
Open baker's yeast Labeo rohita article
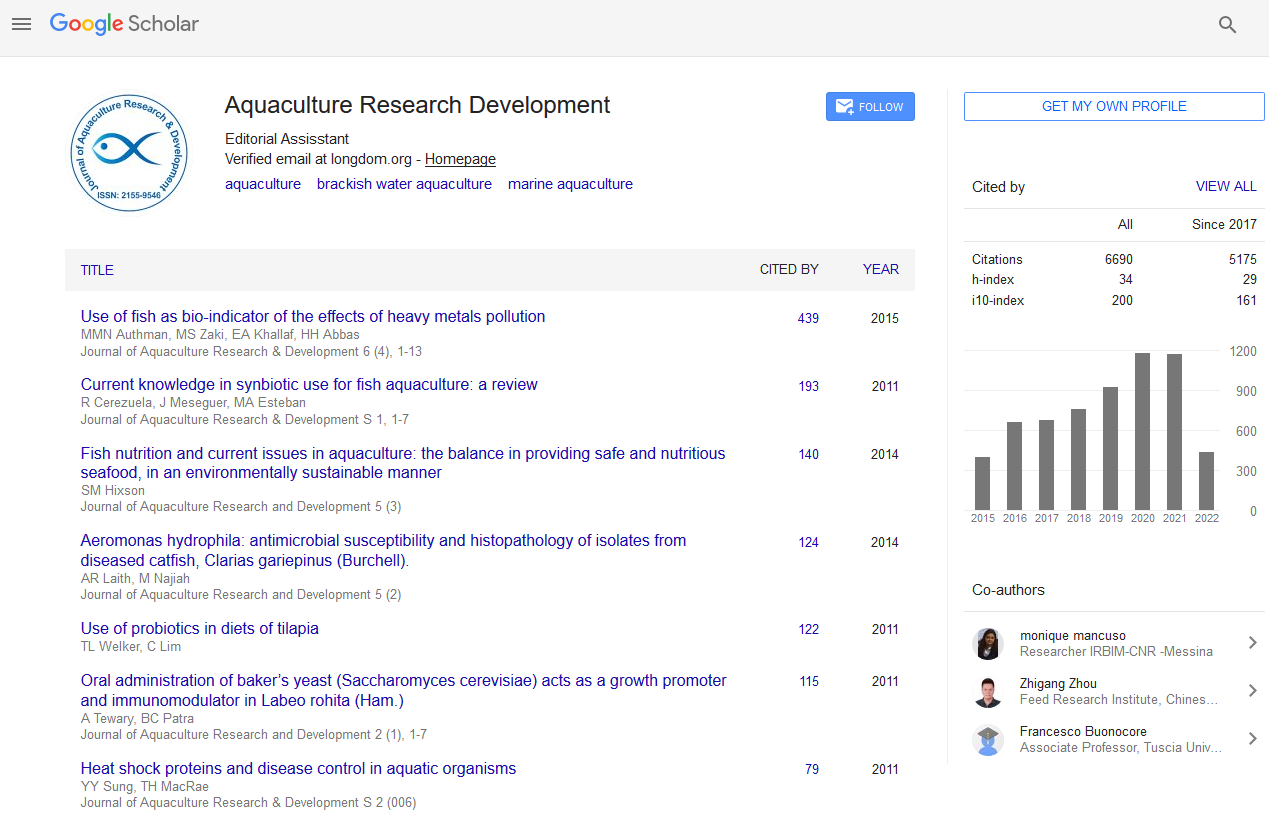pyautogui.click(x=404, y=690)
